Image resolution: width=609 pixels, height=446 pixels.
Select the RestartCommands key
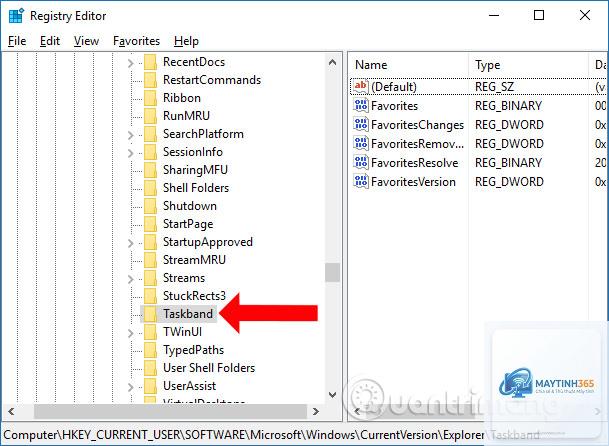click(212, 80)
